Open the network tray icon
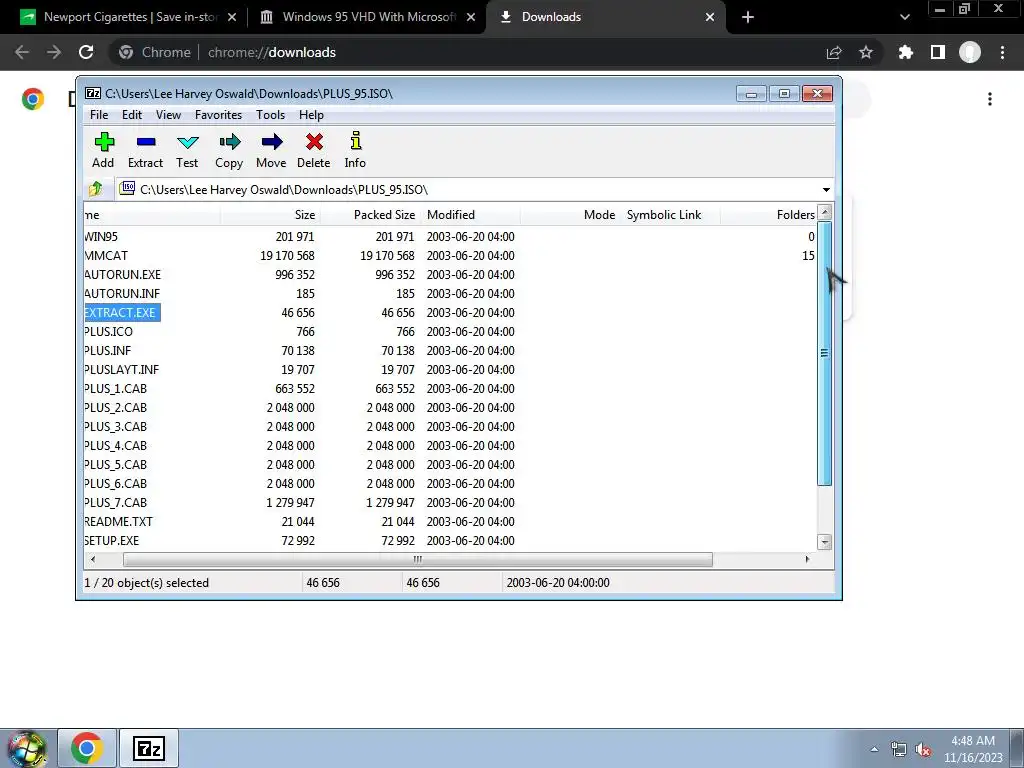 coord(899,750)
